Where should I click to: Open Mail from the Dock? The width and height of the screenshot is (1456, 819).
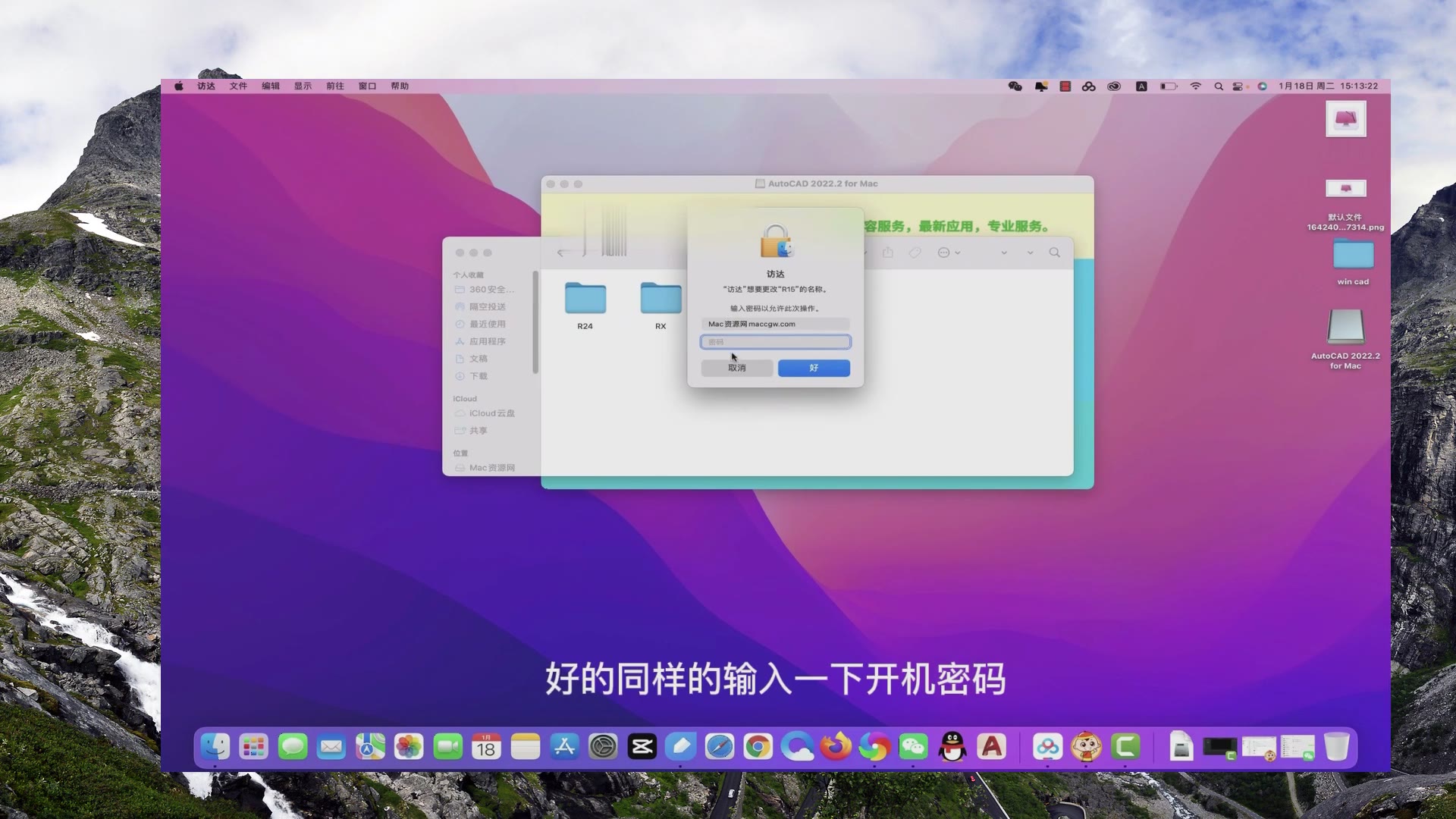(x=331, y=747)
